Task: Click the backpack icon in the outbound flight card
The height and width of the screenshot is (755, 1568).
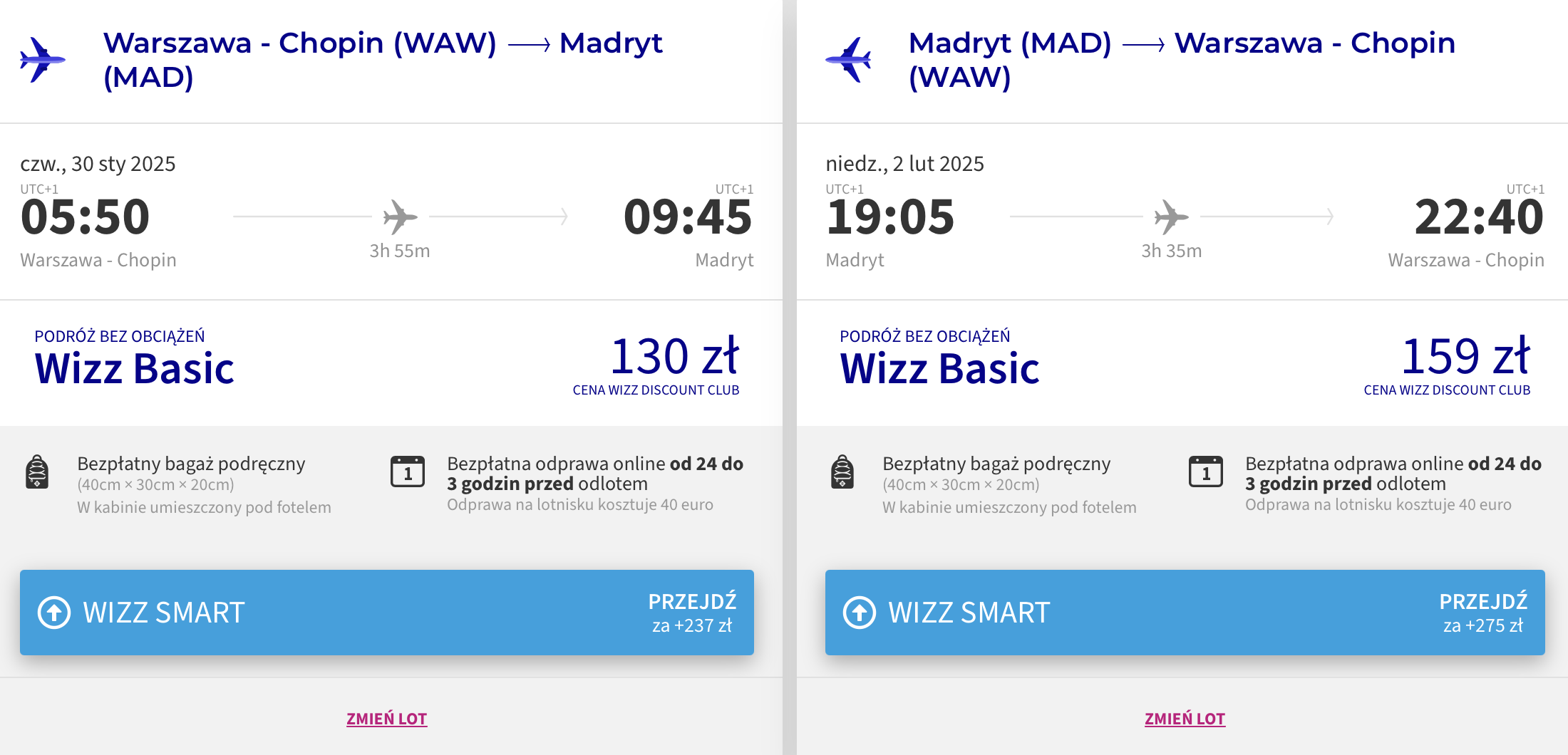Action: pos(37,472)
